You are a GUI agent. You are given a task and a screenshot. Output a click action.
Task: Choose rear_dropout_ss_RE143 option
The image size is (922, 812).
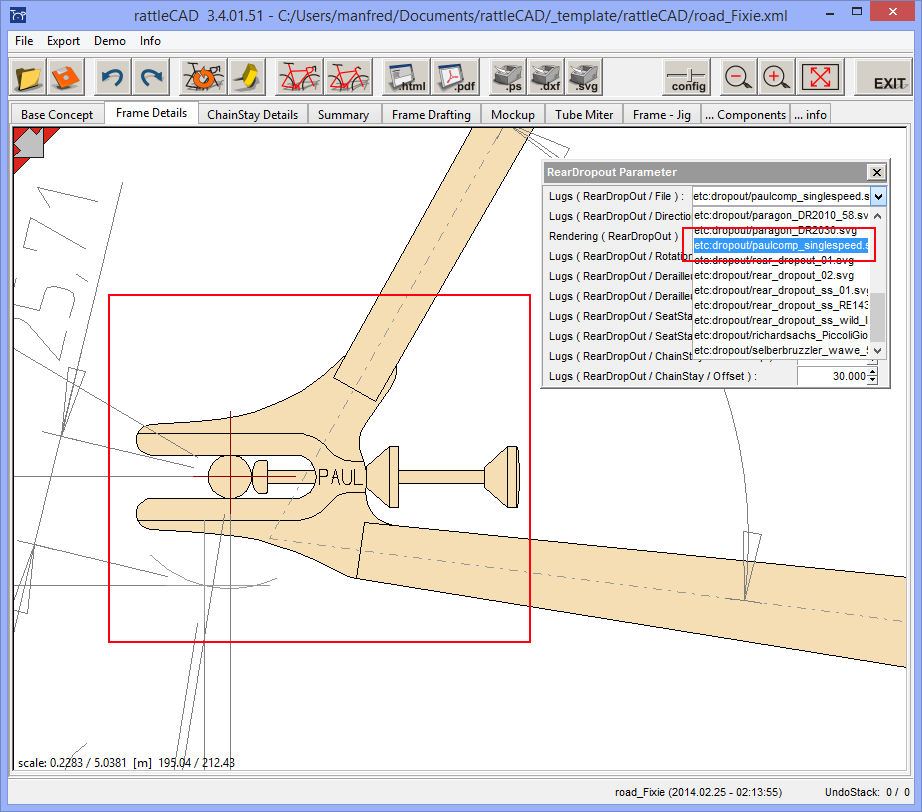point(781,305)
